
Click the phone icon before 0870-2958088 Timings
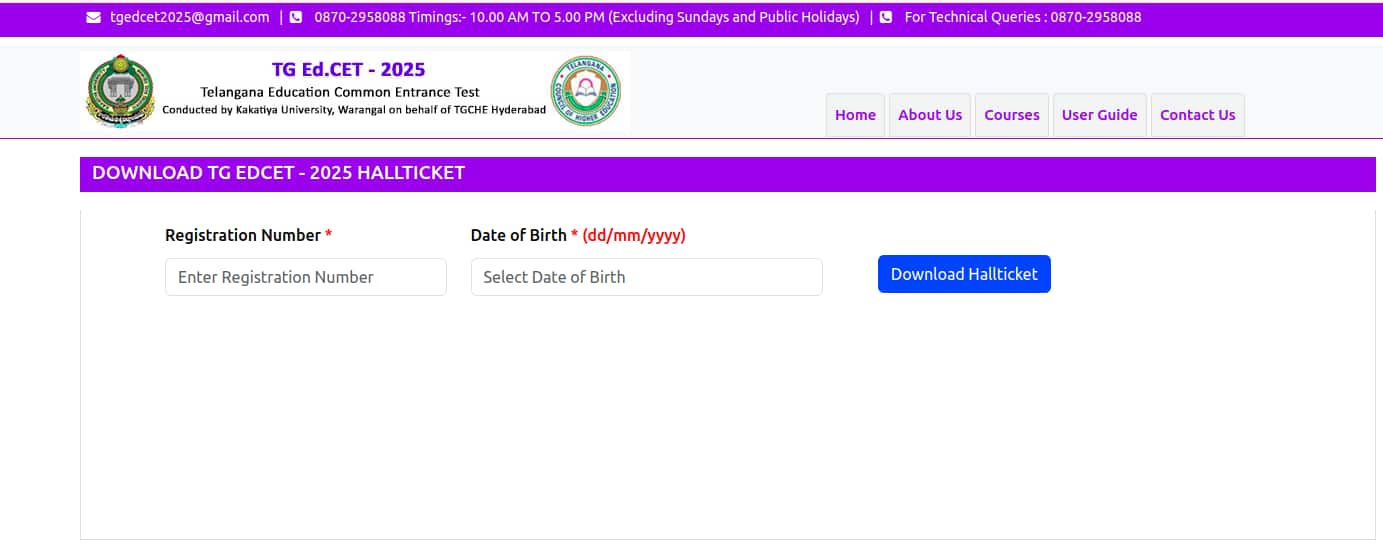pyautogui.click(x=296, y=17)
